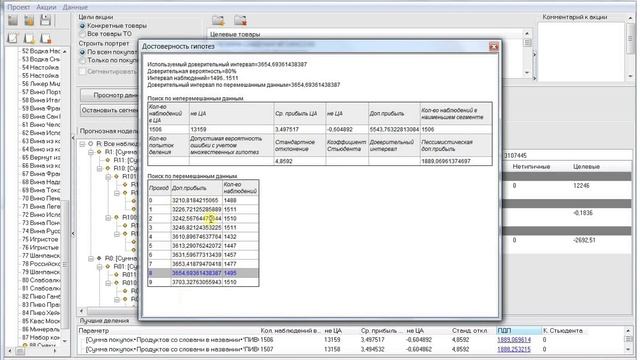
Task: Collapse the R100 tree node
Action: [108, 218]
